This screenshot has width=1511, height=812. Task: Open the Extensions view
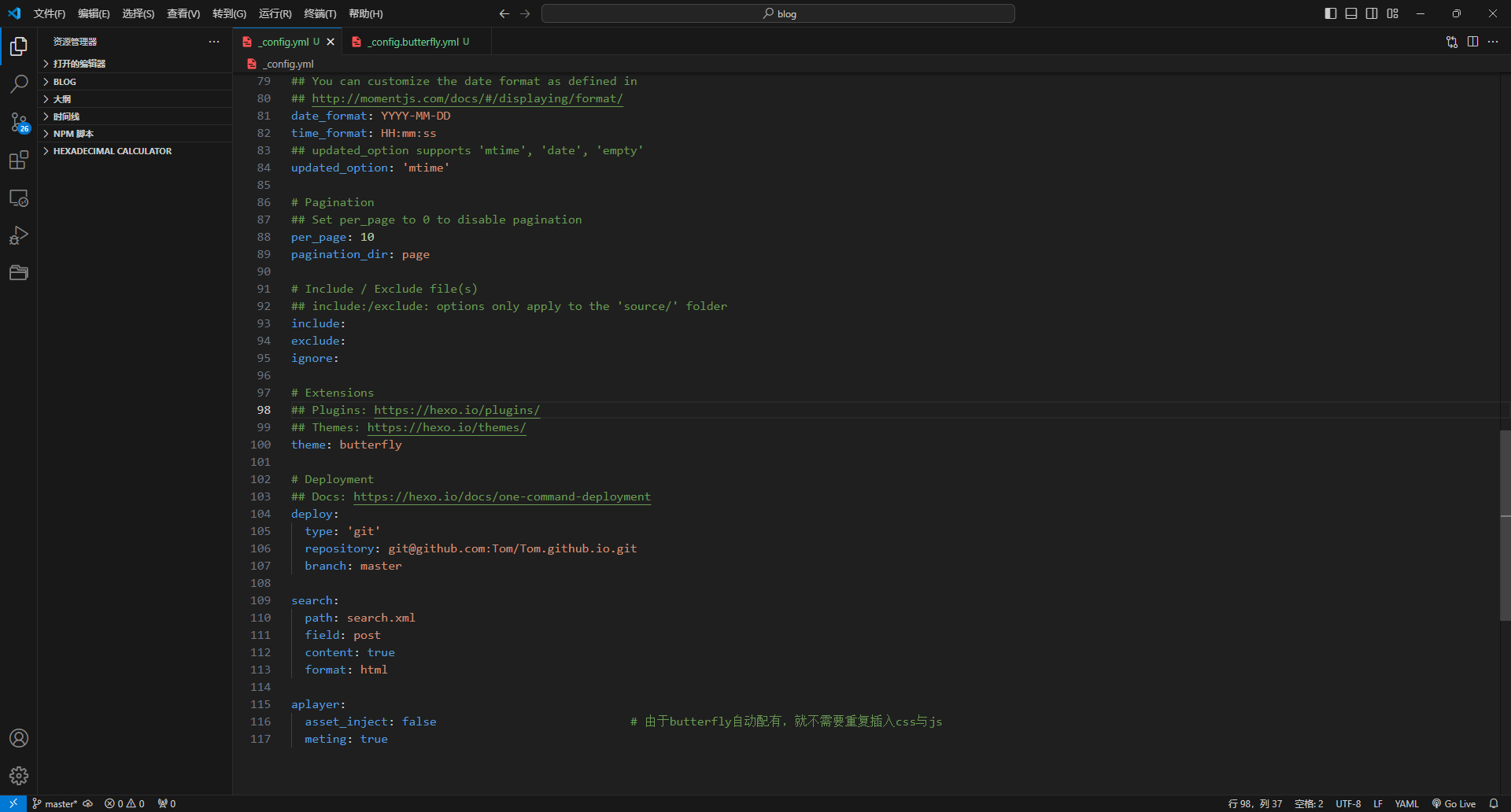click(x=19, y=161)
